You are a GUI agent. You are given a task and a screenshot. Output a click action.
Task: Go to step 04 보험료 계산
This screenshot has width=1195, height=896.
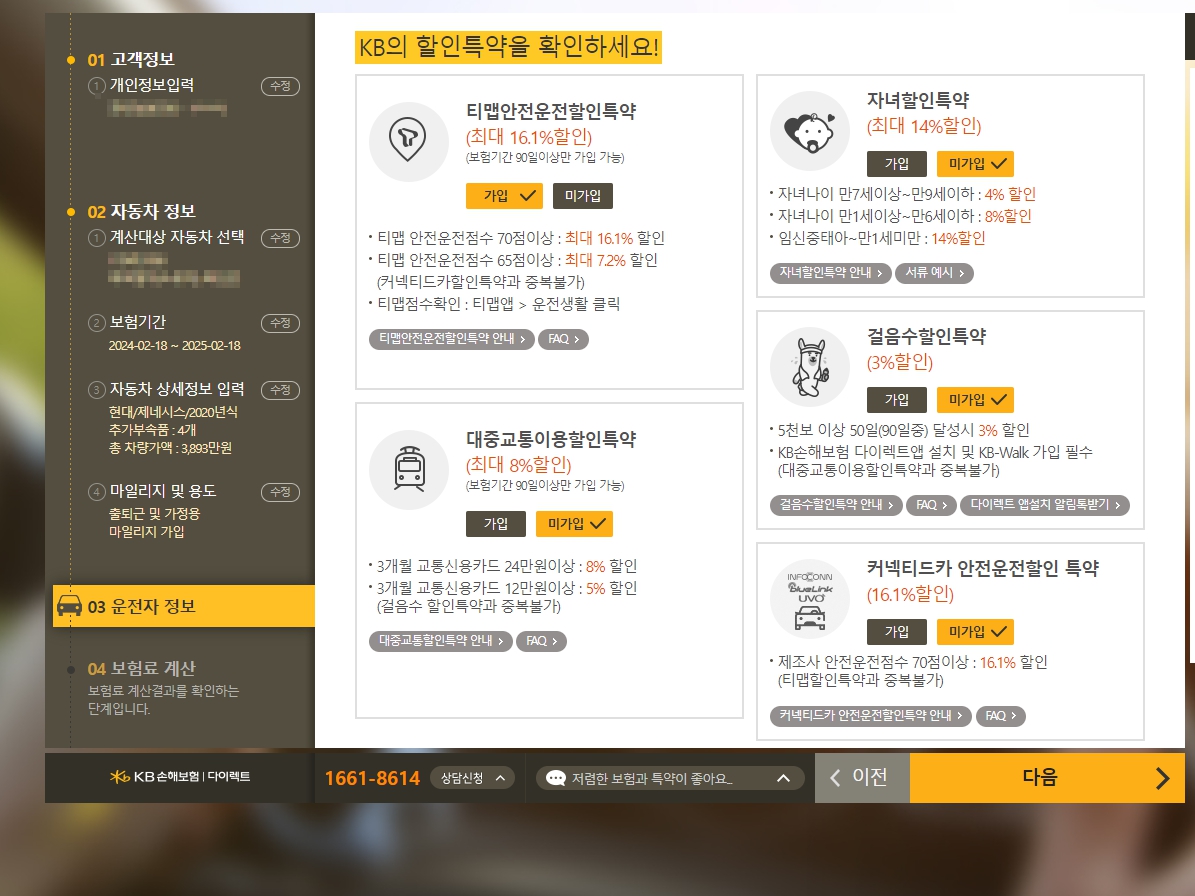141,669
